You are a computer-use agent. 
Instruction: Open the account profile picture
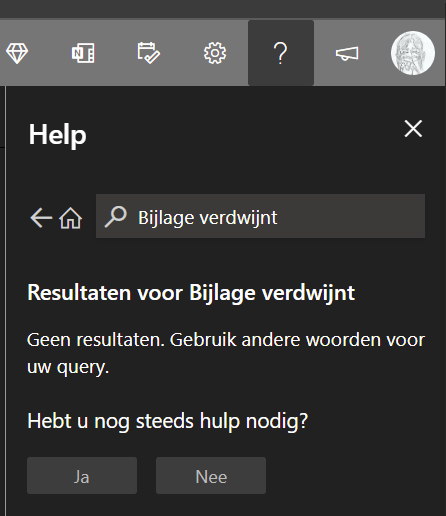(413, 53)
